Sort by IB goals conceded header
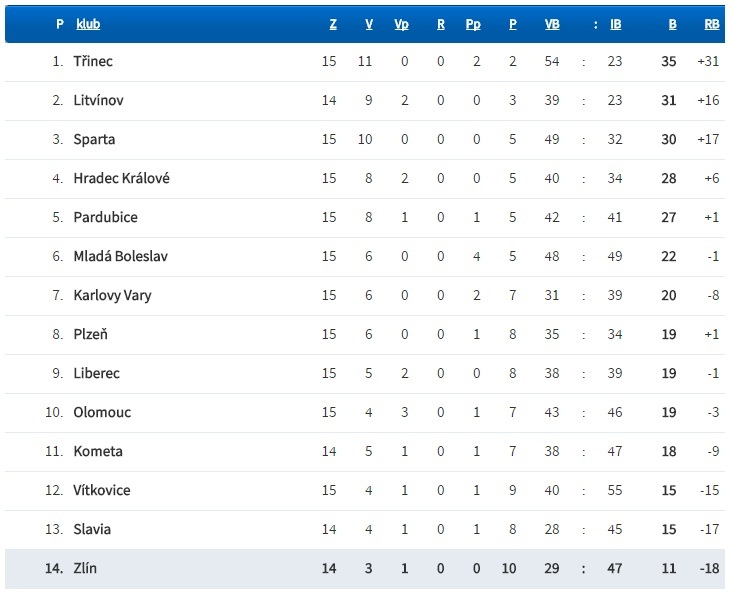The width and height of the screenshot is (734, 596). coord(616,24)
